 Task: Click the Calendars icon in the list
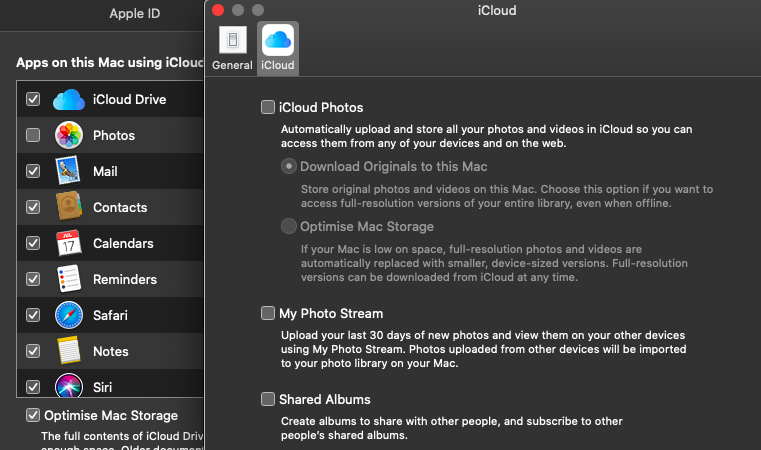[x=68, y=243]
